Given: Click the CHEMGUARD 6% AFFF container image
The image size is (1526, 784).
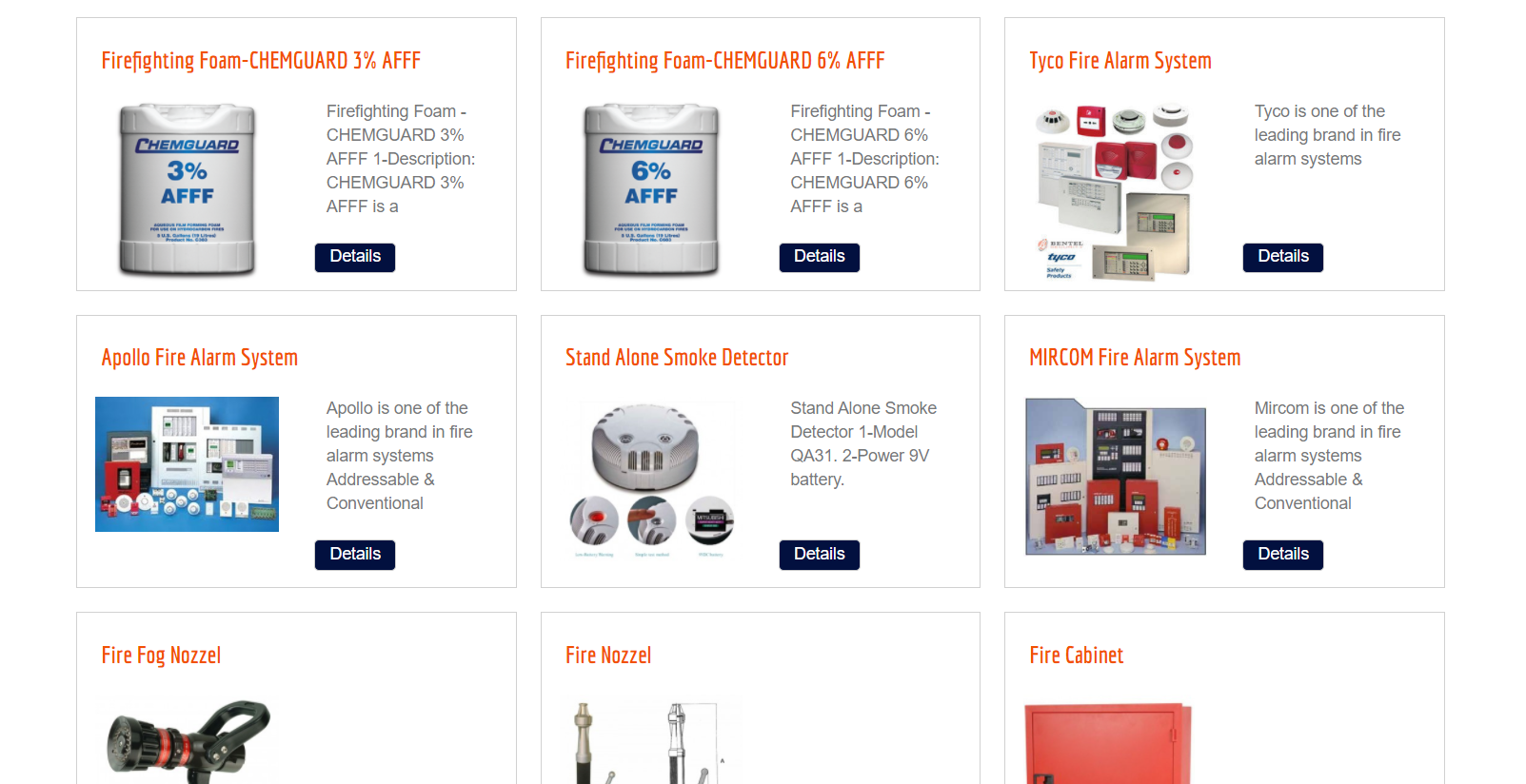Looking at the screenshot, I should [651, 190].
